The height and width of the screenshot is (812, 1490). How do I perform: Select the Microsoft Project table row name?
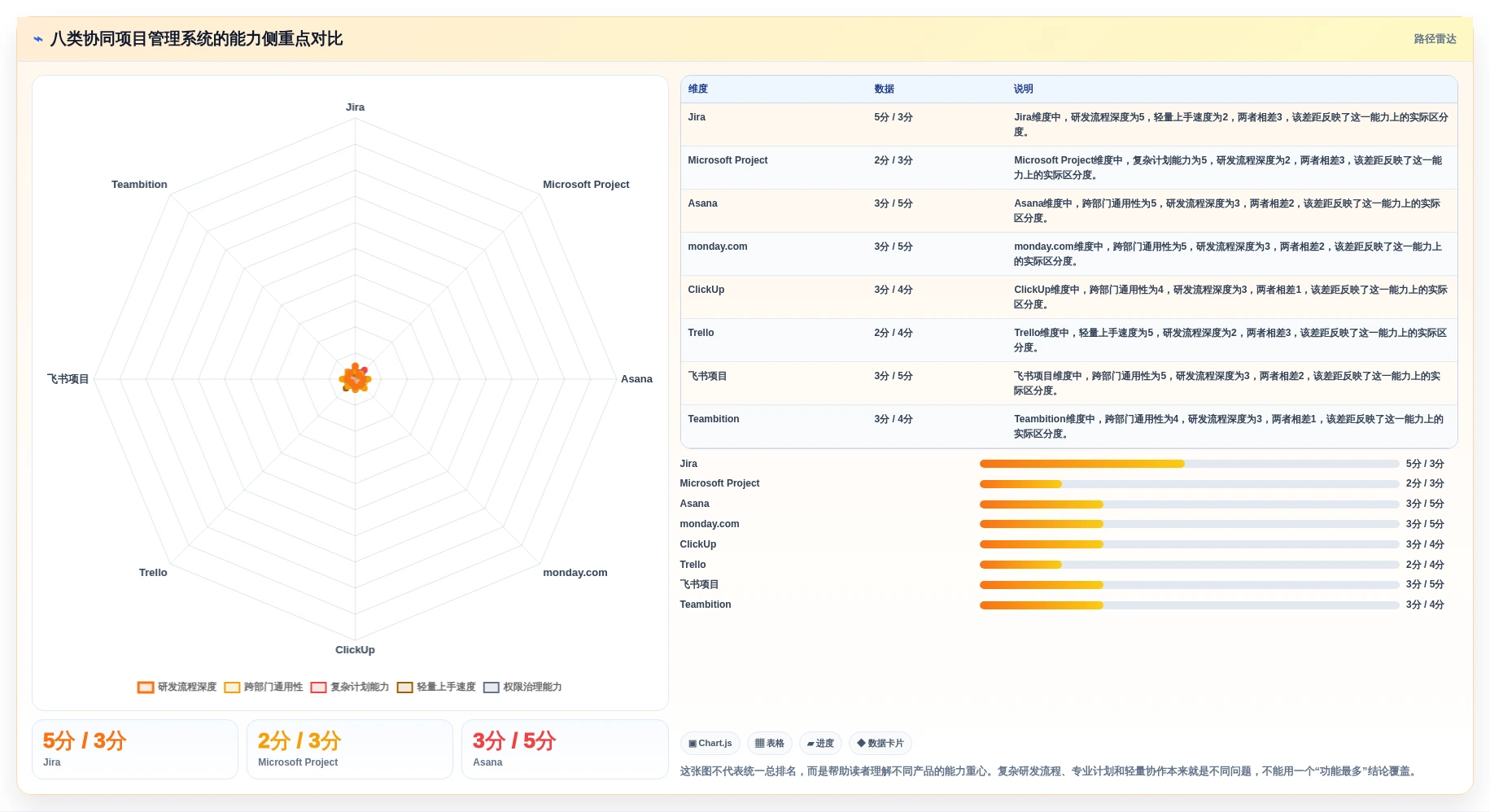[728, 160]
